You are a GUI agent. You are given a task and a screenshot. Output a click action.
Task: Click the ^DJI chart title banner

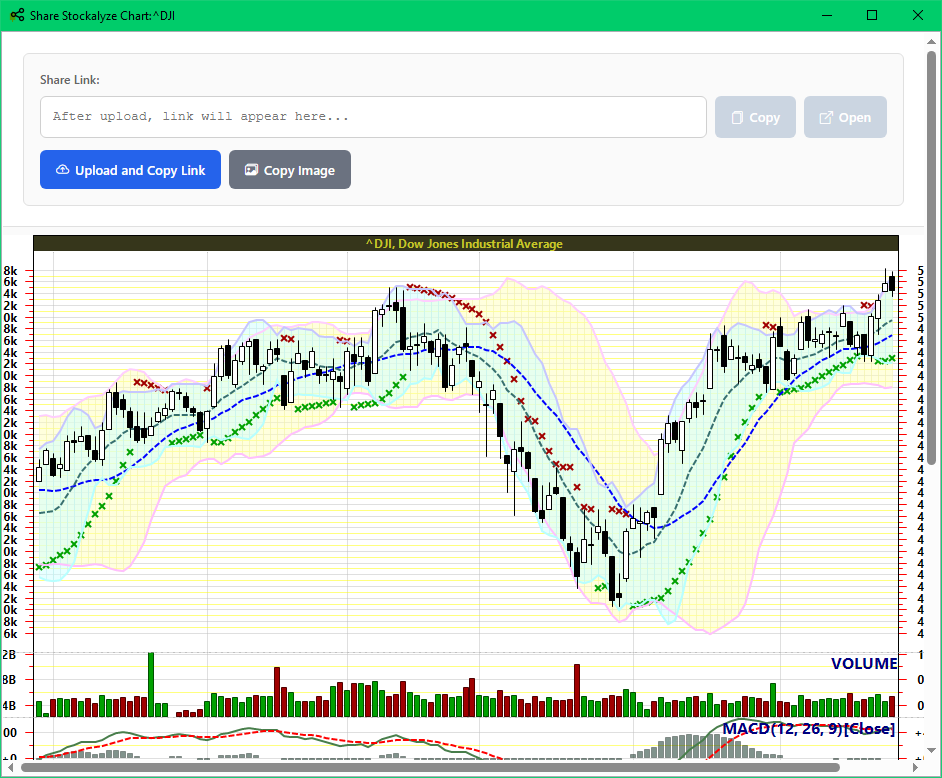pos(466,243)
